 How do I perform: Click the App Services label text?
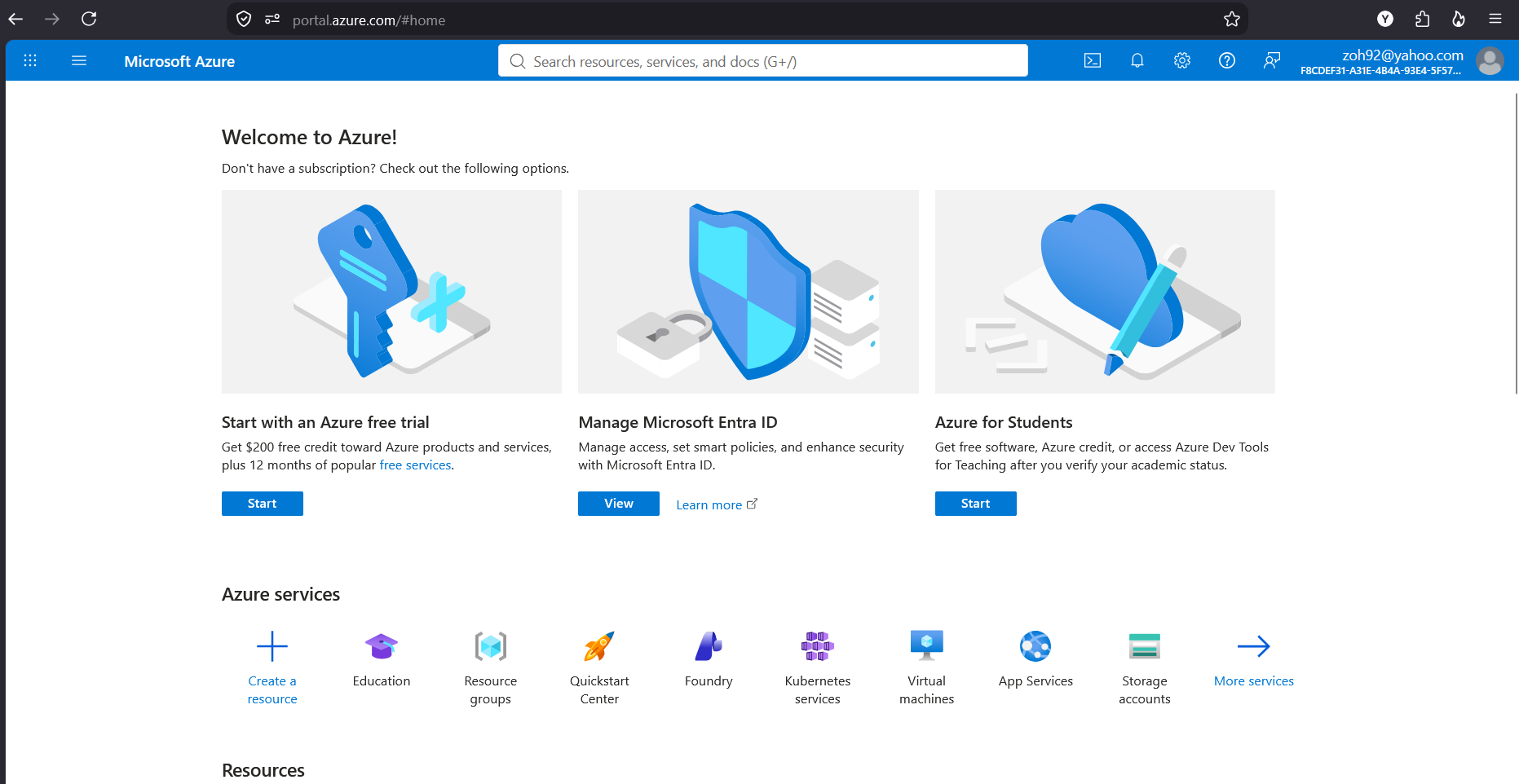tap(1035, 681)
